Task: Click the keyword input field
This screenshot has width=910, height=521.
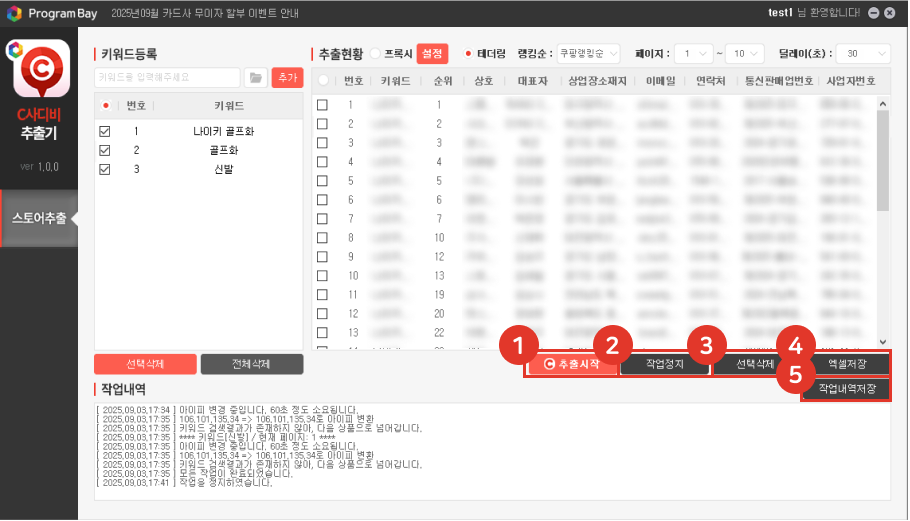Action: 167,78
